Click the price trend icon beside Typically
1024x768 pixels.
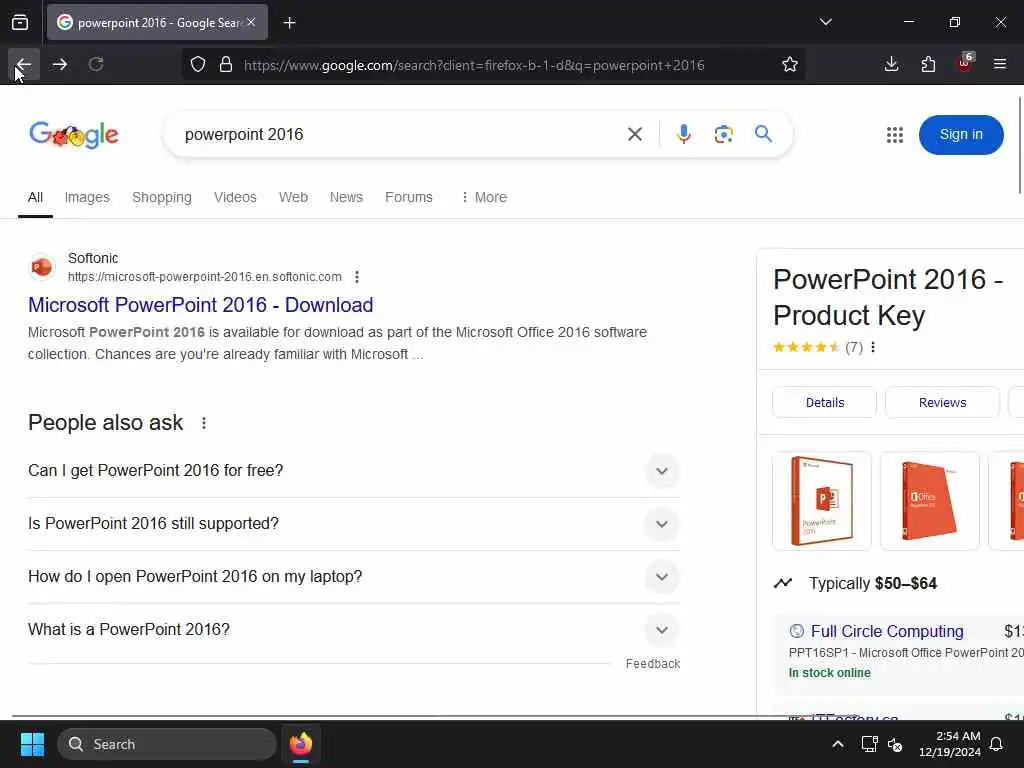click(x=782, y=583)
